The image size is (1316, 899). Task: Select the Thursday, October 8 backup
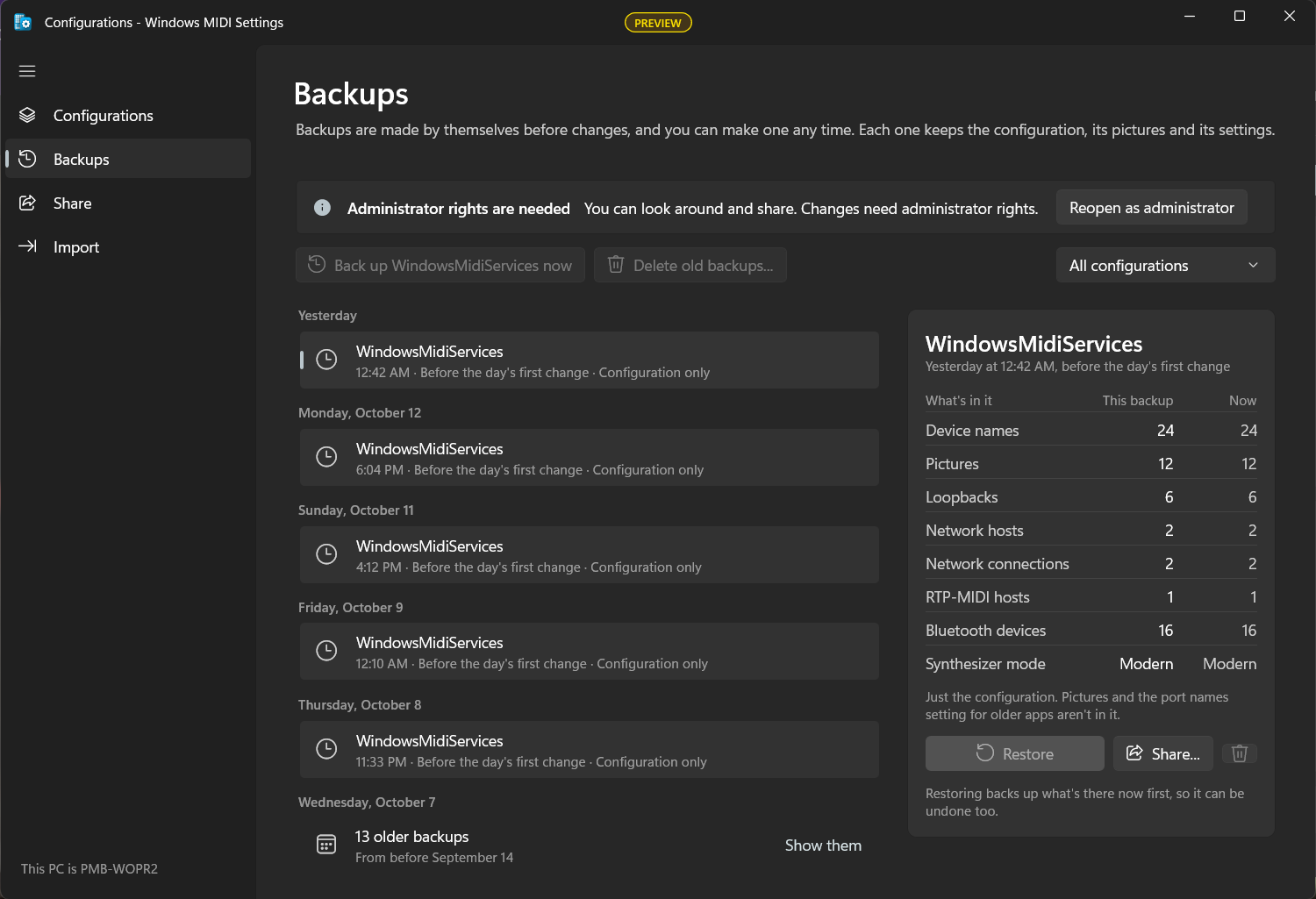pyautogui.click(x=590, y=750)
